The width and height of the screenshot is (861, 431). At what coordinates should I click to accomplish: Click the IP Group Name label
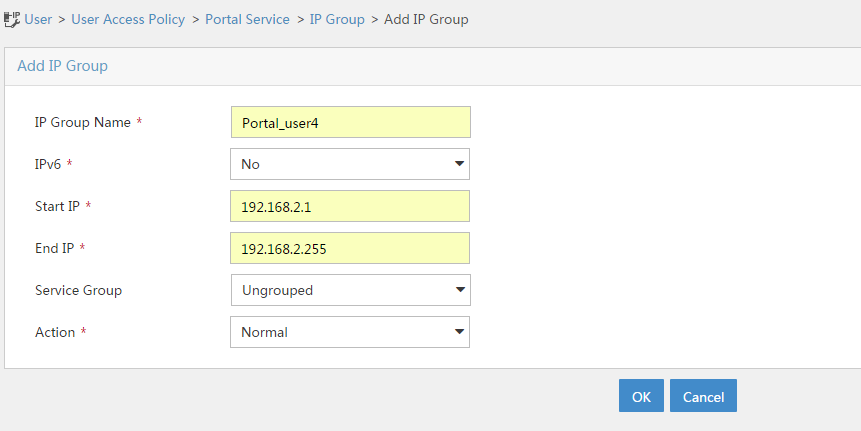tap(82, 122)
